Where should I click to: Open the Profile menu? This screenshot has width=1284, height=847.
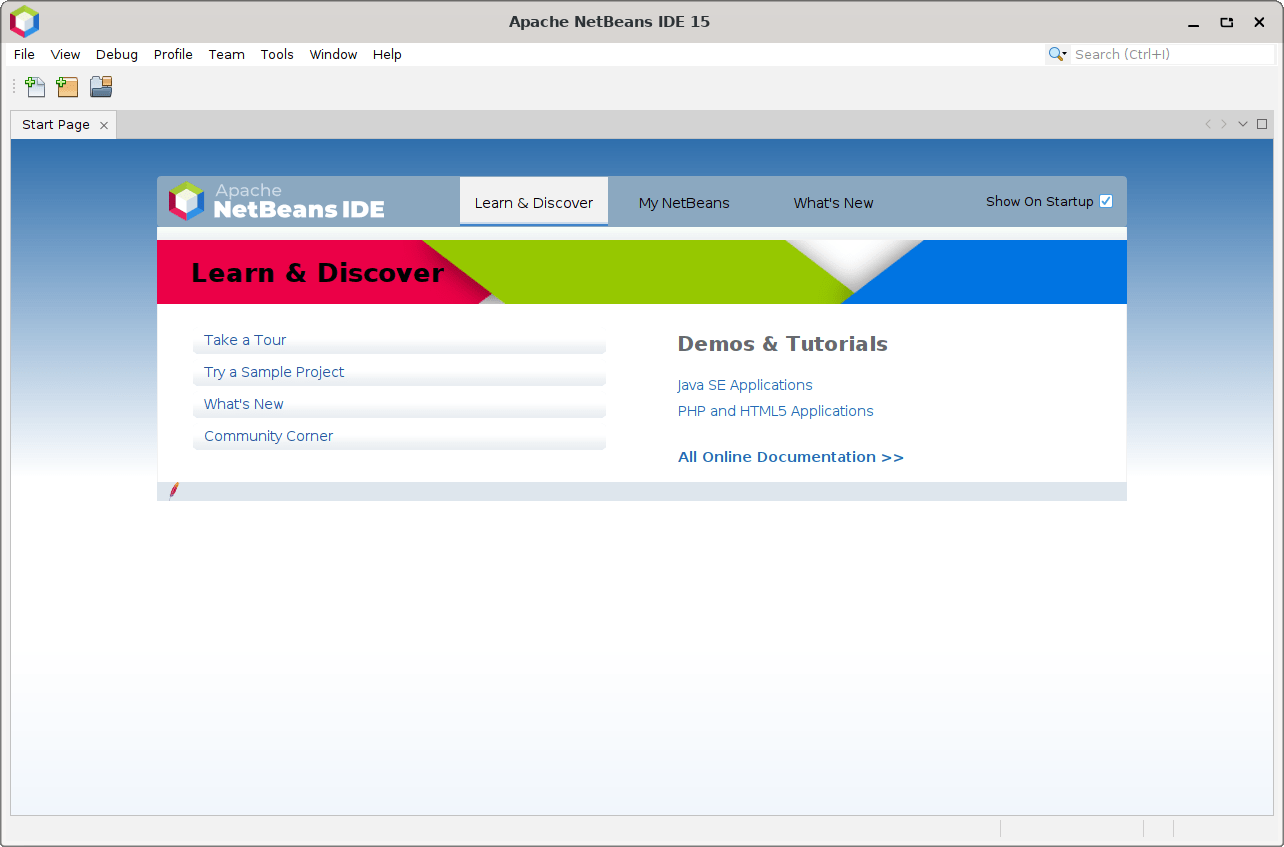(x=173, y=54)
